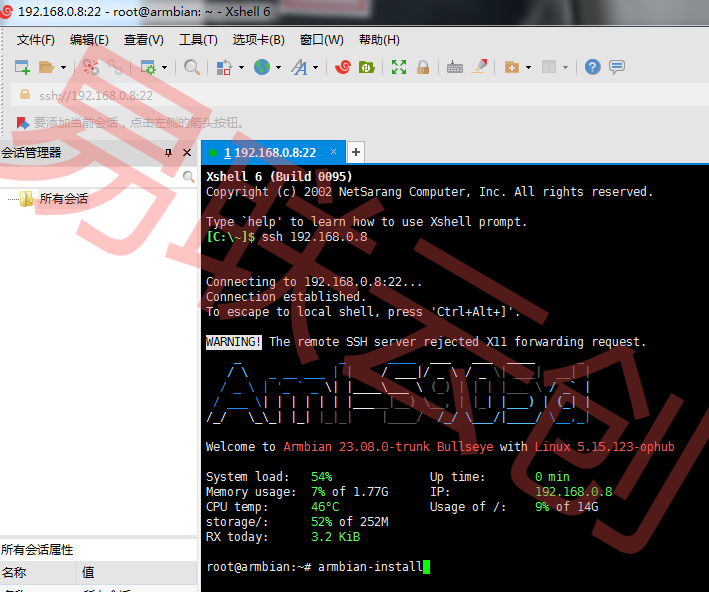Click the green terminal cursor block
Image resolution: width=709 pixels, height=592 pixels.
(426, 567)
